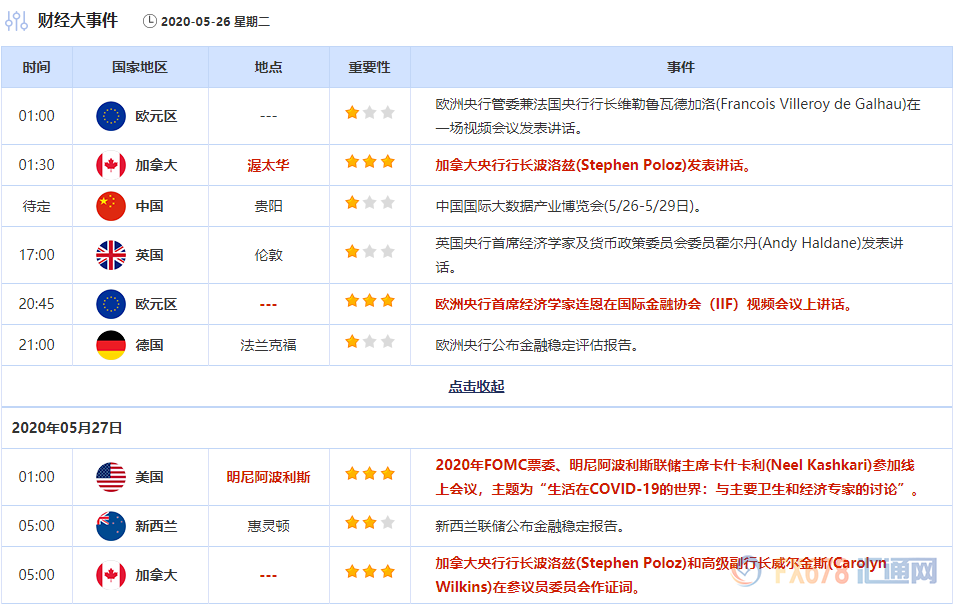Click the 新西兰联储公布金融稳定报告 event text

[530, 526]
